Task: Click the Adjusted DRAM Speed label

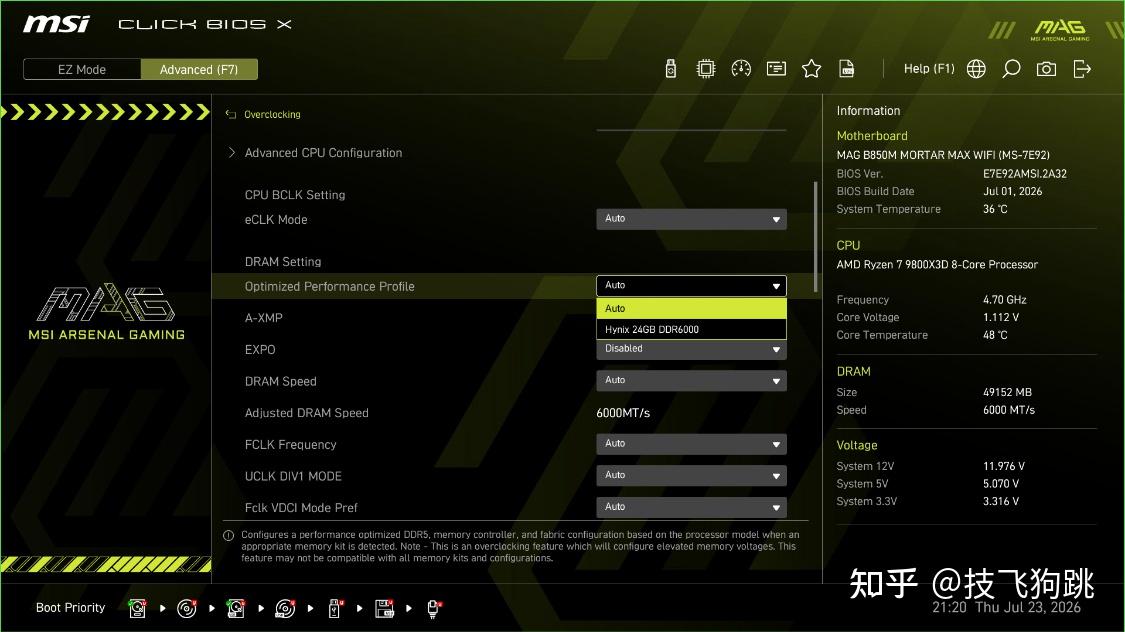Action: (306, 412)
